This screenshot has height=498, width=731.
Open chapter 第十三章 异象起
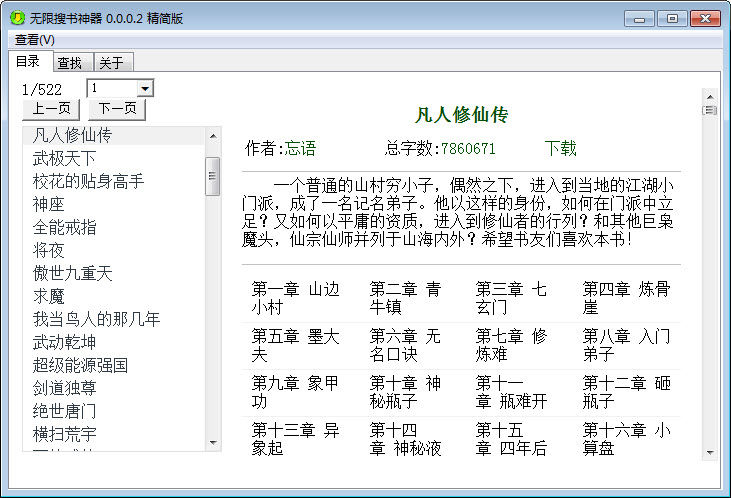click(x=295, y=439)
